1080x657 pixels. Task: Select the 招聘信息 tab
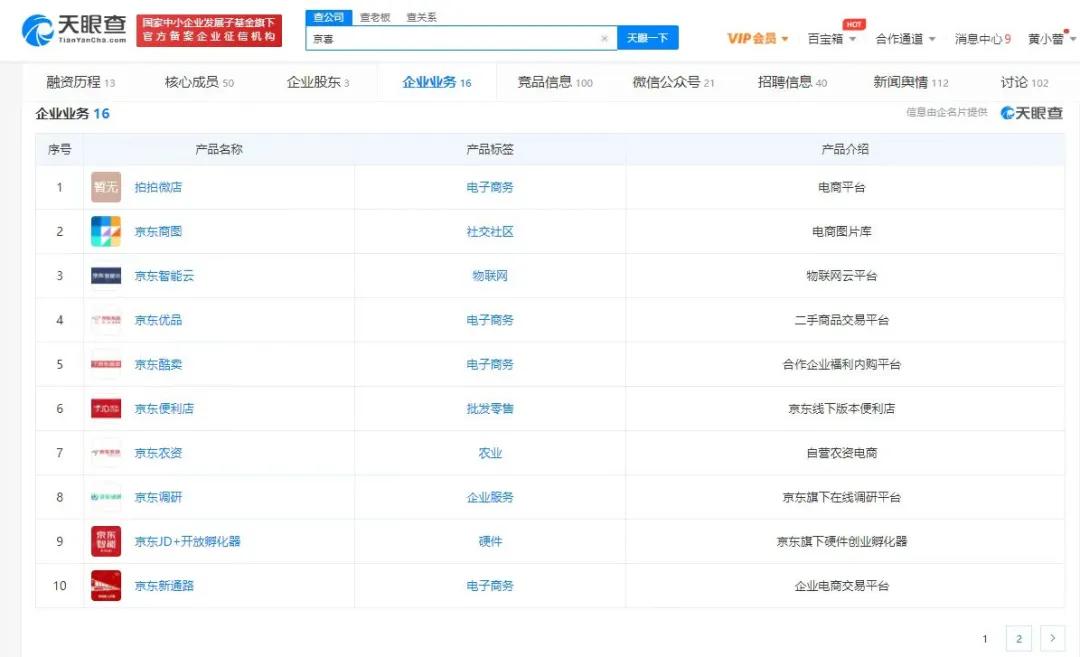[792, 82]
